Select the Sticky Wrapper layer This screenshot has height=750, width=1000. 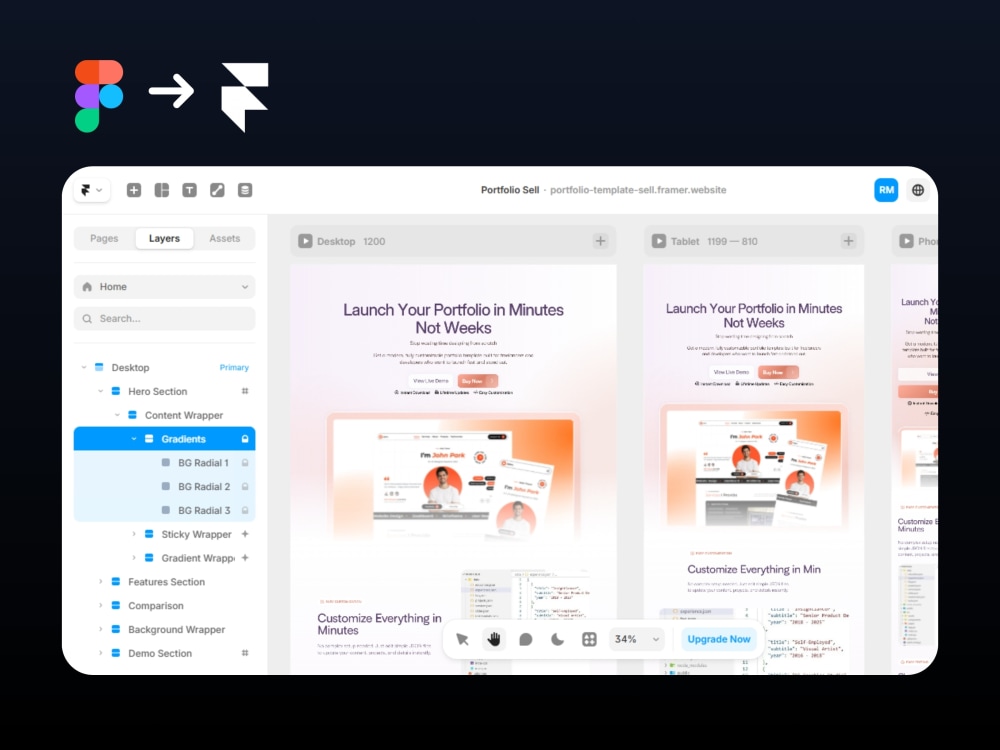165,534
